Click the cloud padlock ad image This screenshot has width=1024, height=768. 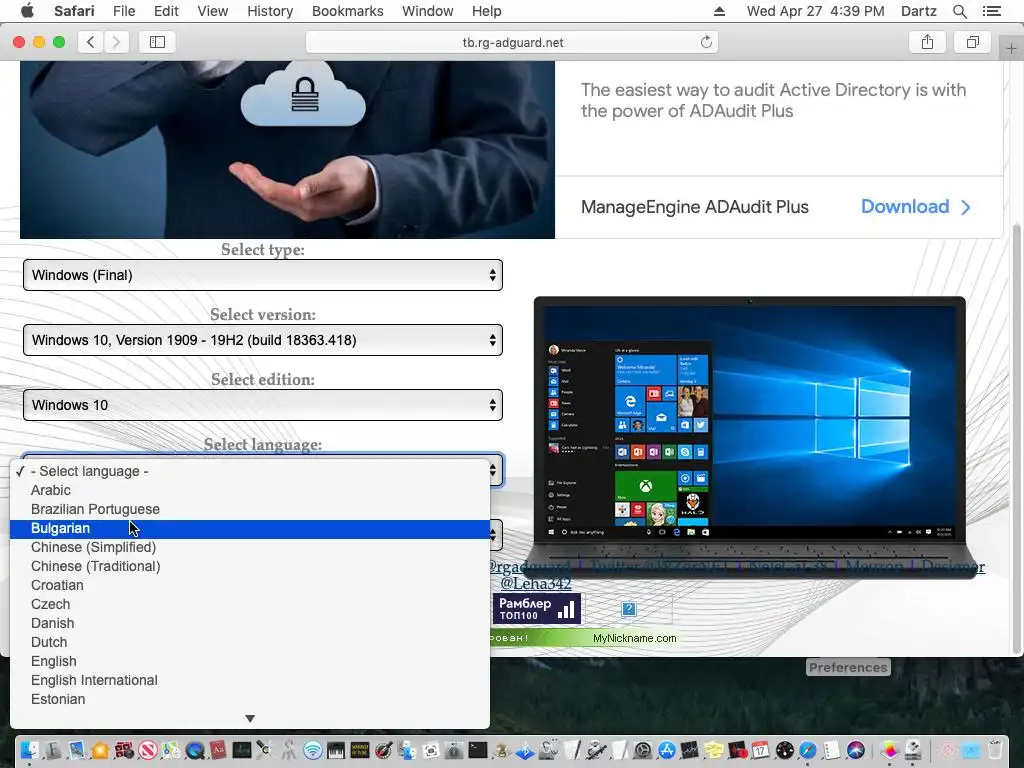(287, 150)
